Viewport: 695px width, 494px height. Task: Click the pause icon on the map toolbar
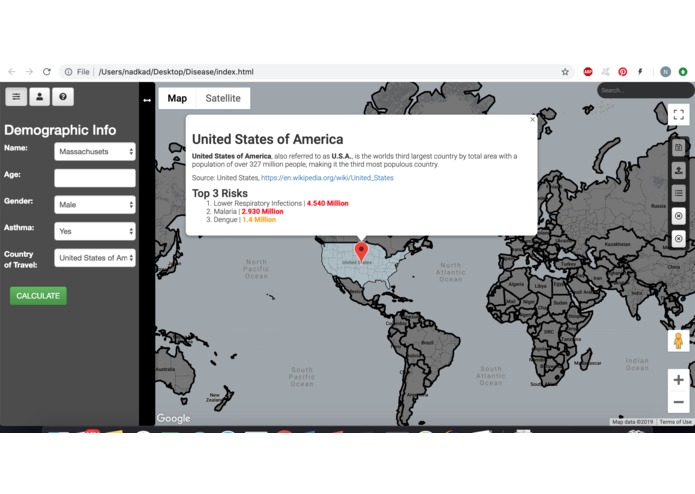coord(679,216)
